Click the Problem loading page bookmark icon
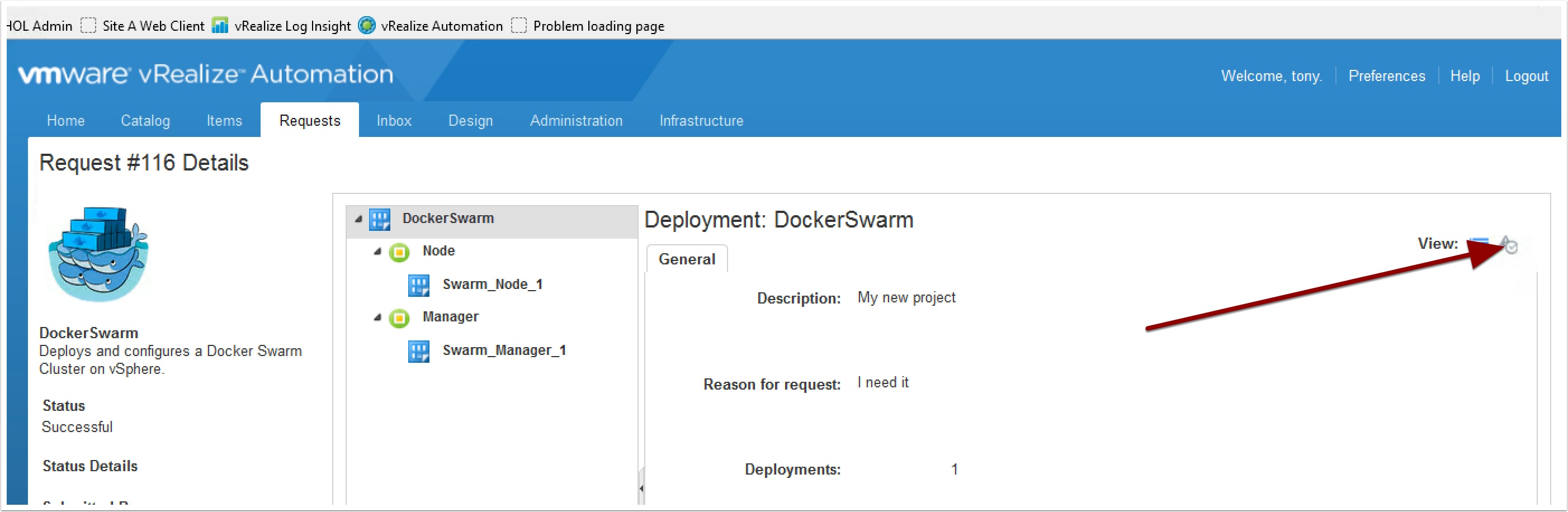The image size is (1568, 512). coord(518,26)
